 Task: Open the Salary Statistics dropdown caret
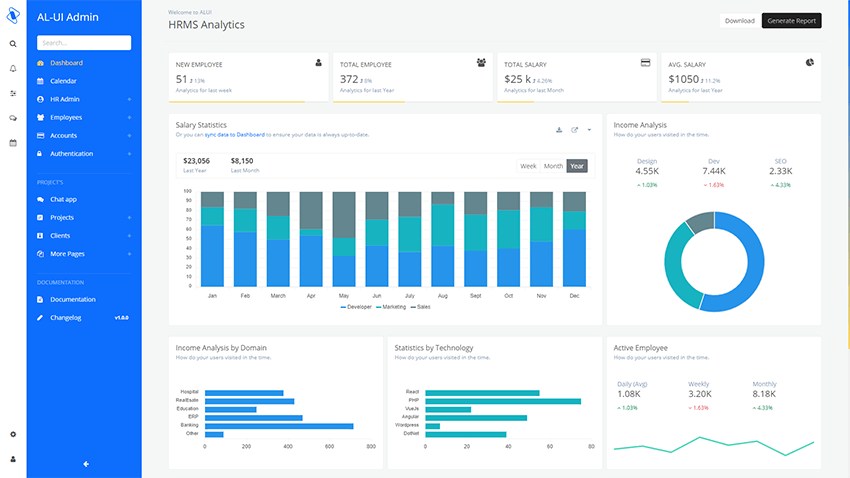tap(589, 130)
